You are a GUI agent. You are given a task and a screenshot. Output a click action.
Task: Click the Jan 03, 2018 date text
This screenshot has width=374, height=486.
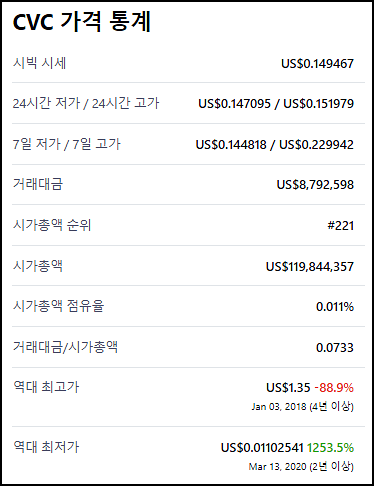[x=279, y=406]
